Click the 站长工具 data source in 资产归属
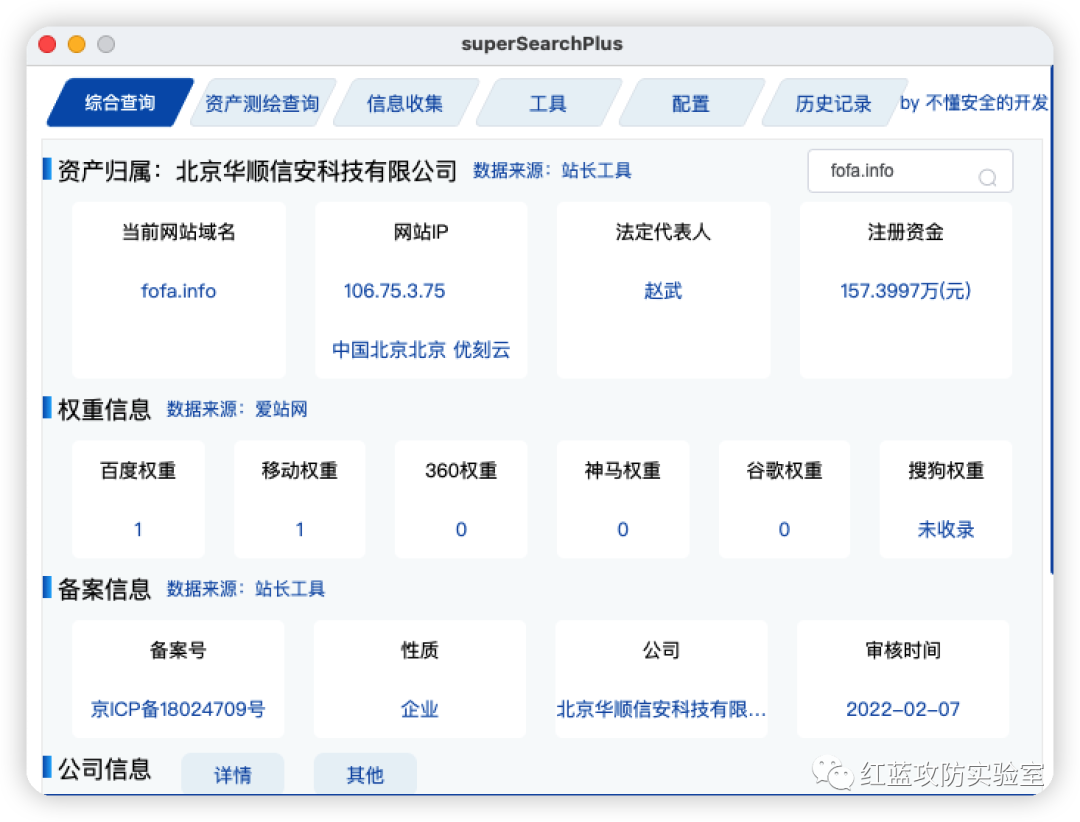The image size is (1080, 822). (596, 170)
